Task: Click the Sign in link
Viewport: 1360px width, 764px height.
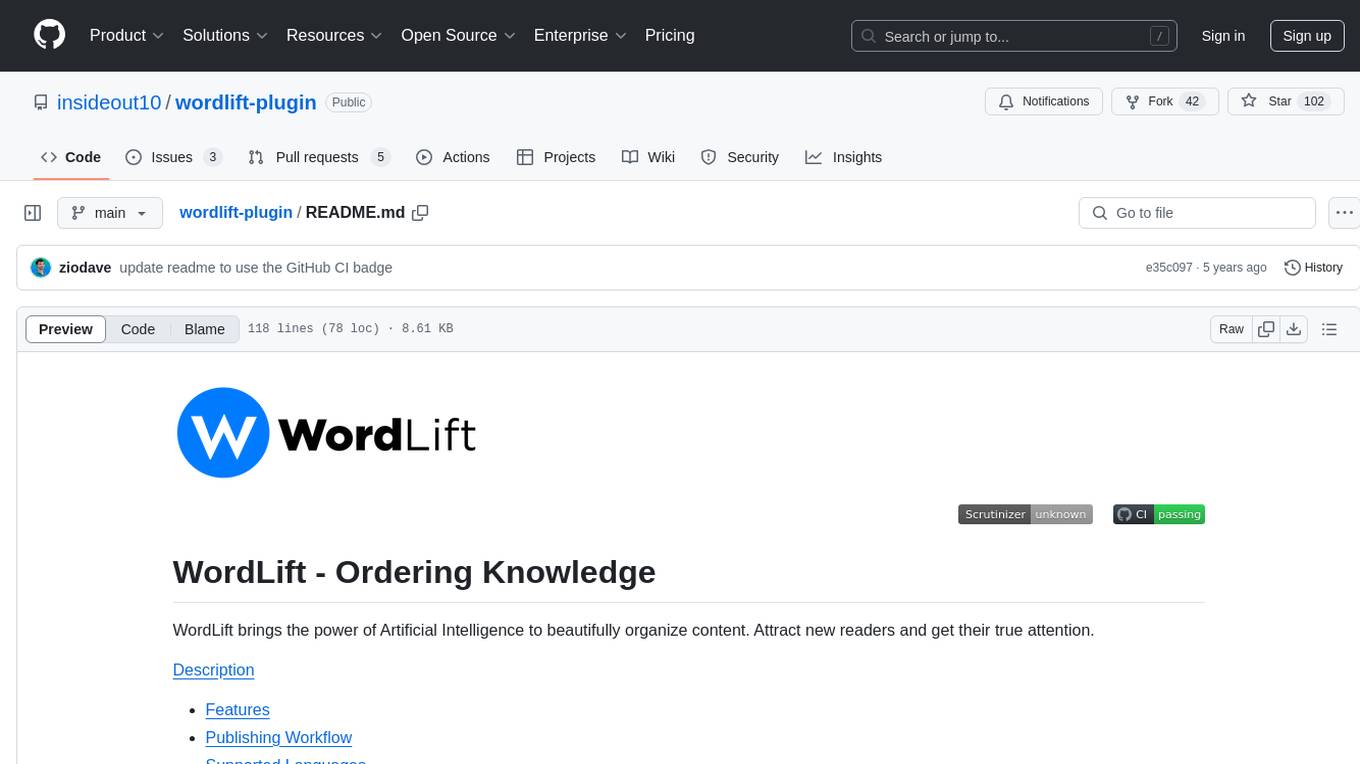Action: tap(1223, 36)
